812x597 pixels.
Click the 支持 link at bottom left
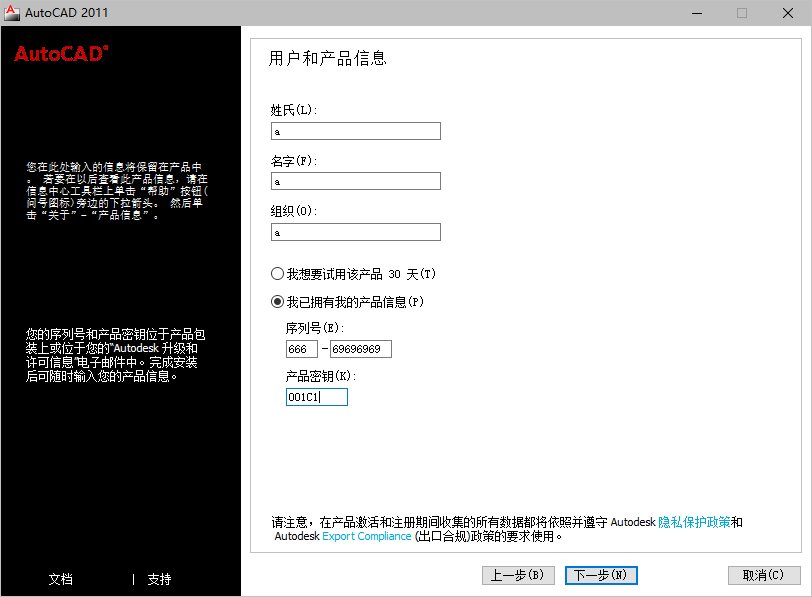click(160, 579)
